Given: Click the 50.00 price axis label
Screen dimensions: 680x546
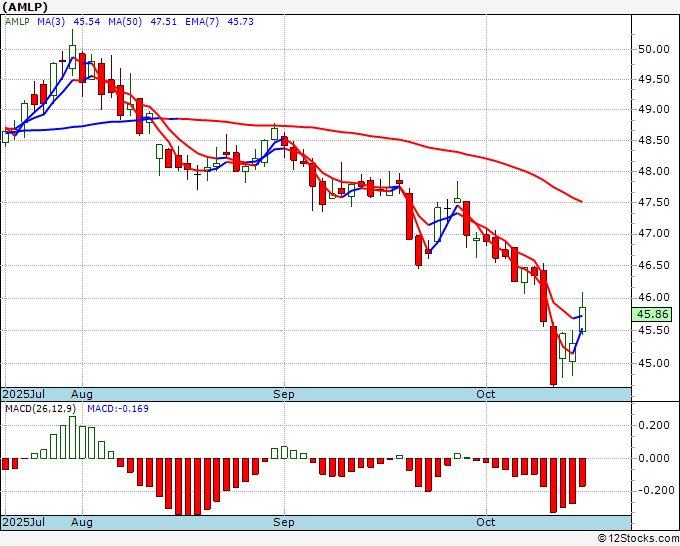Looking at the screenshot, I should tap(654, 49).
